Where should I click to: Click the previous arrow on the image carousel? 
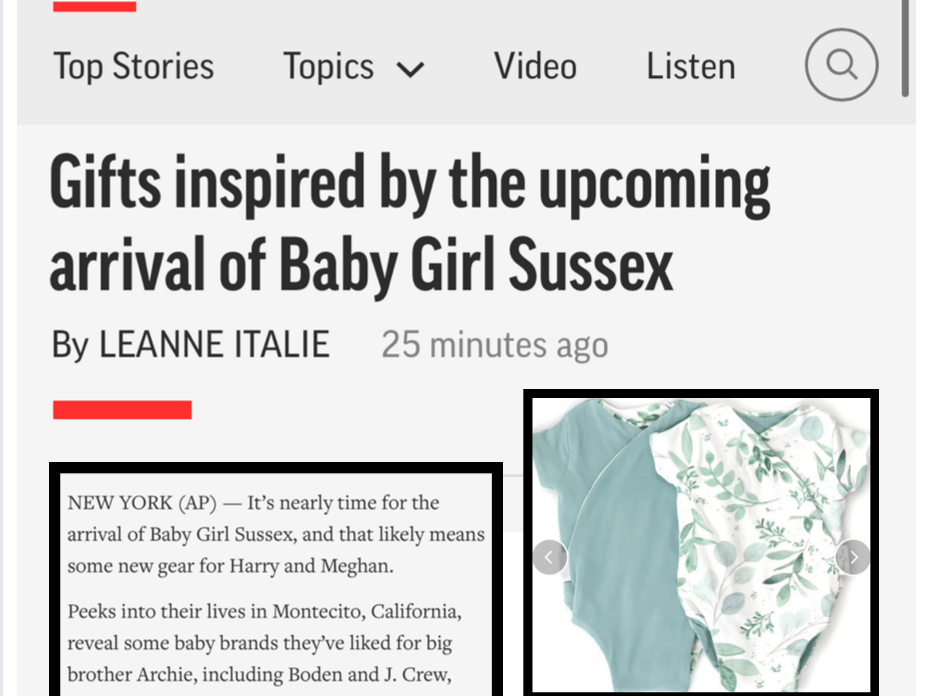[549, 557]
